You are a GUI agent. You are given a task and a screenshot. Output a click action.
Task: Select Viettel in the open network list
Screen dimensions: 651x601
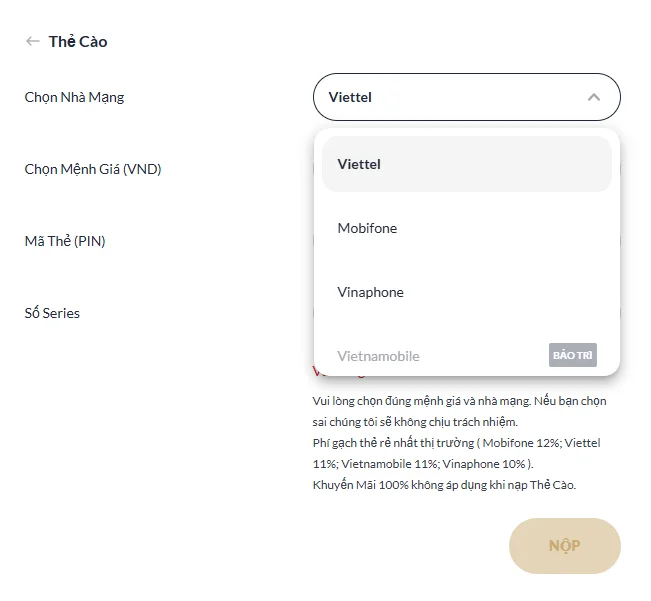click(466, 164)
